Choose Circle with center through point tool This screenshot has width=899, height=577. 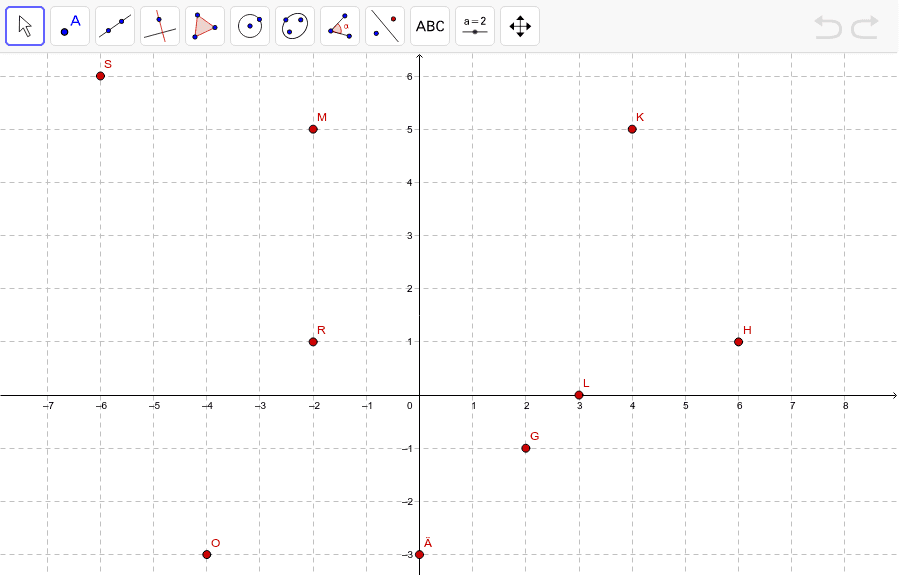tap(250, 26)
